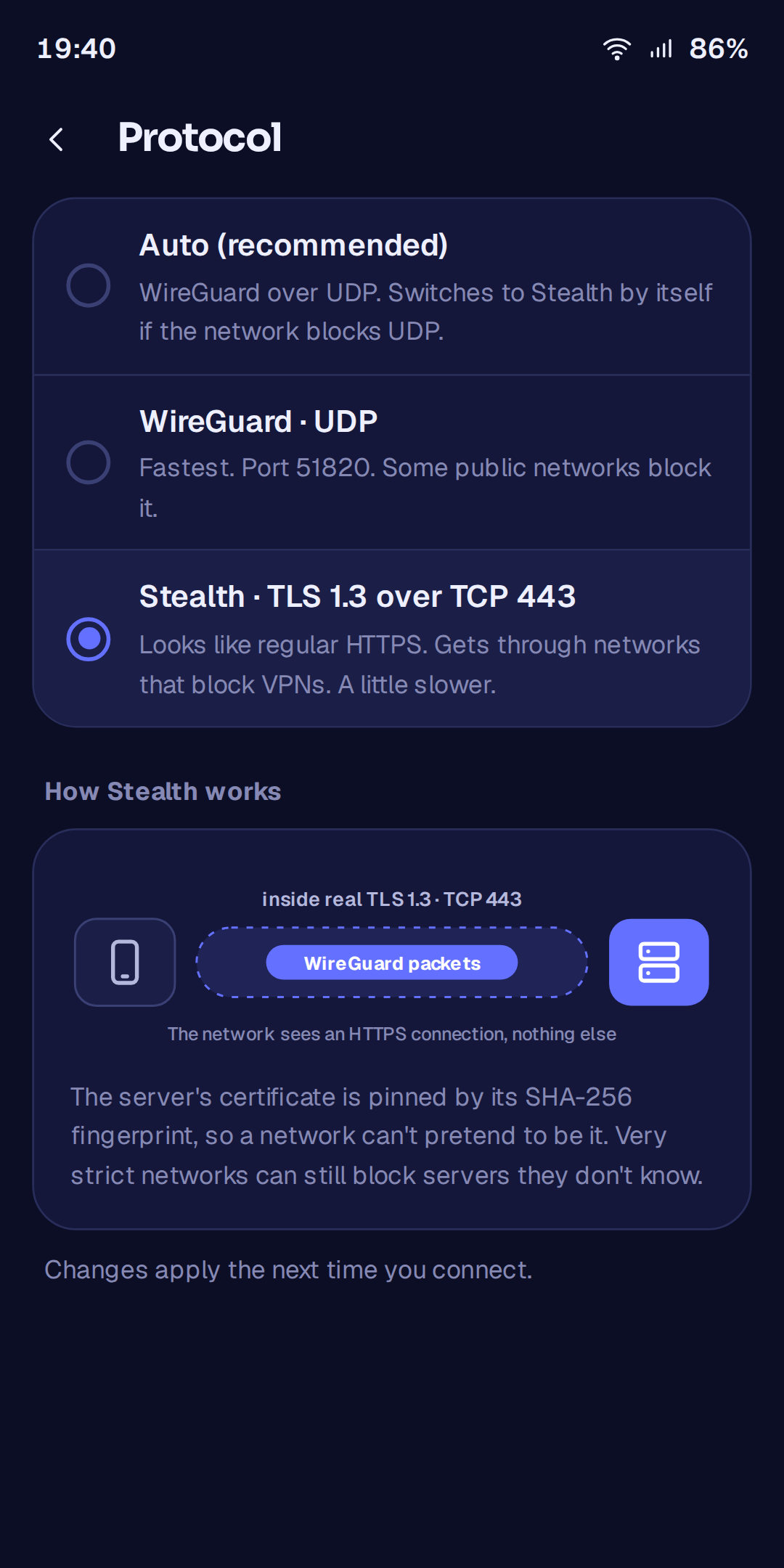Tap the WireGuard packets pill
784x1568 pixels.
coord(392,963)
